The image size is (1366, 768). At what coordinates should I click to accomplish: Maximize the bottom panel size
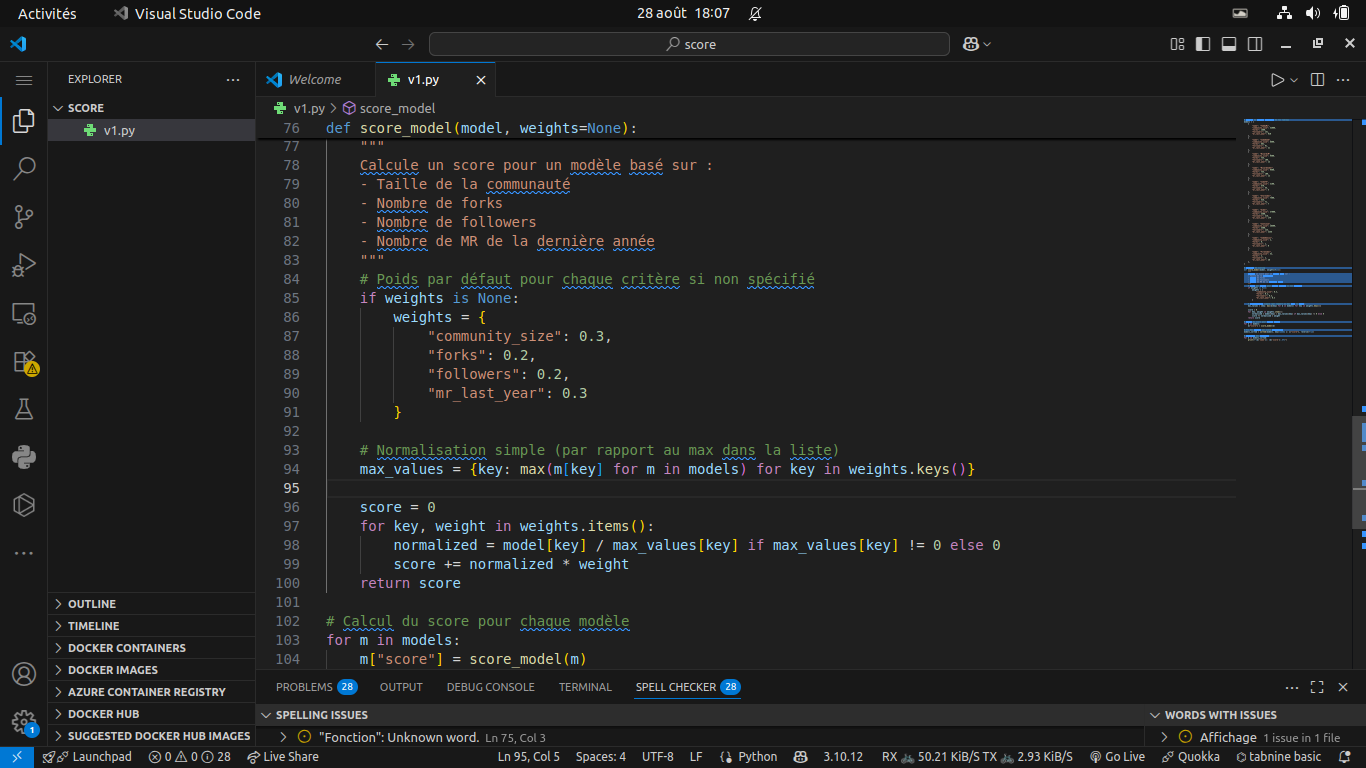(1317, 687)
